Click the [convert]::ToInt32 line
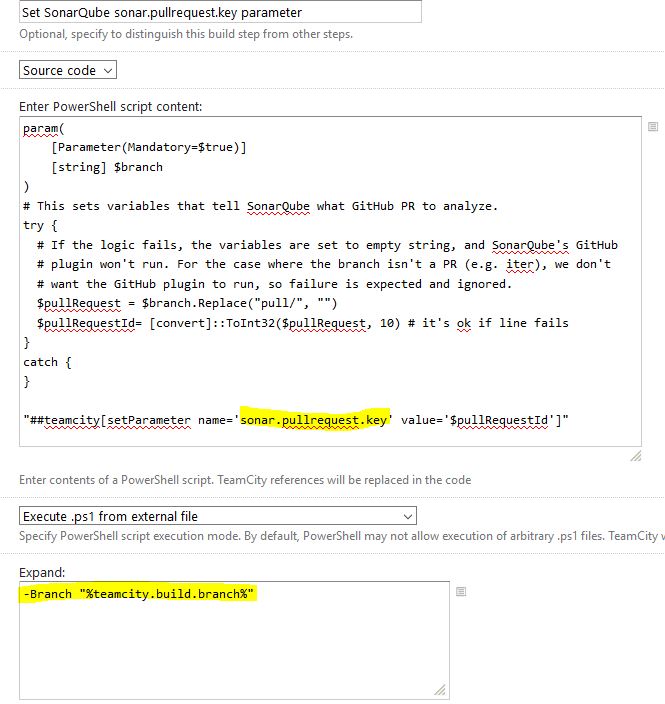This screenshot has height=704, width=665. pyautogui.click(x=303, y=323)
